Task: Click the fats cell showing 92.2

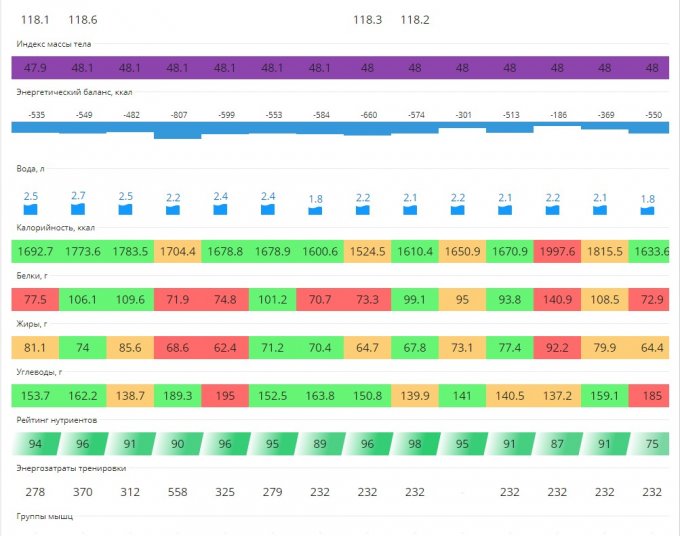Action: [x=557, y=347]
